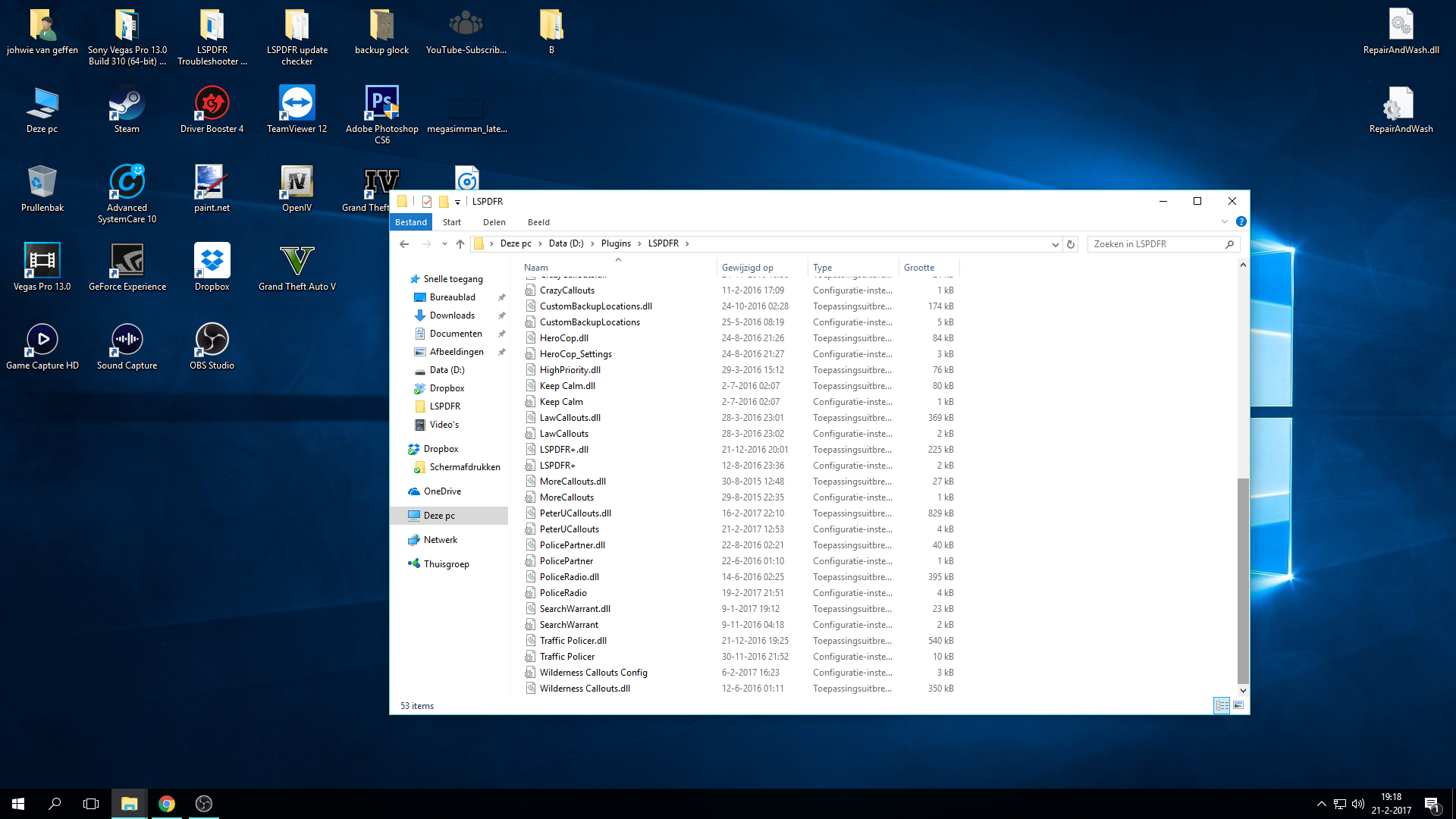Open the quick access toolbar customize dropdown
This screenshot has width=1456, height=819.
pyautogui.click(x=457, y=202)
